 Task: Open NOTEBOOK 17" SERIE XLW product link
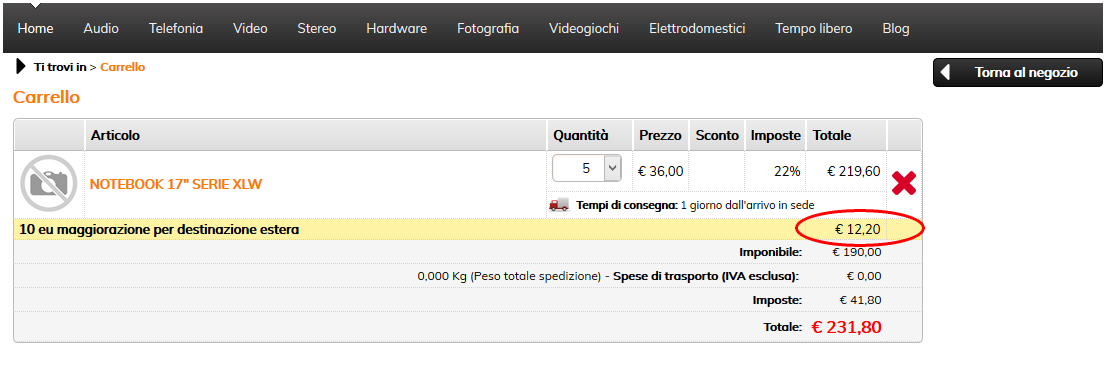176,185
